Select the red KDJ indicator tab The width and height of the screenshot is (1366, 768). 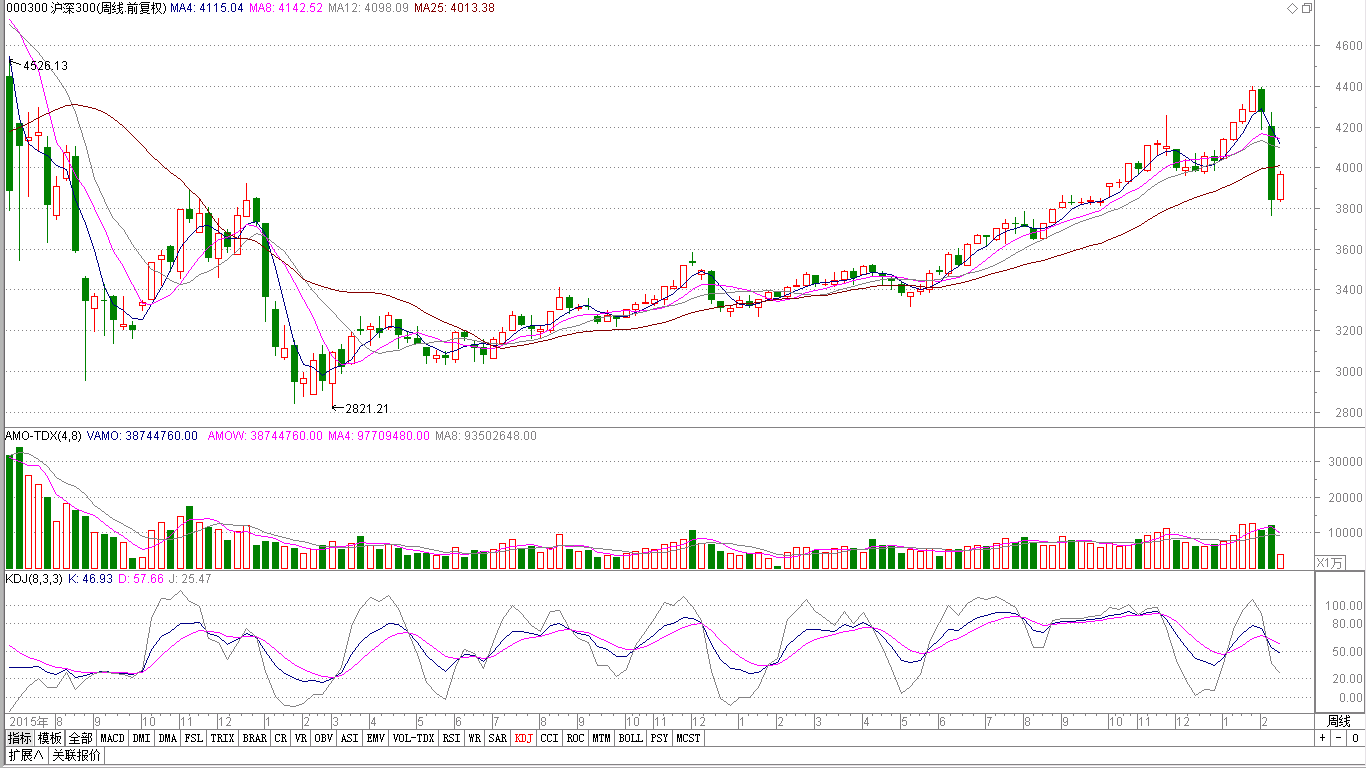[524, 738]
